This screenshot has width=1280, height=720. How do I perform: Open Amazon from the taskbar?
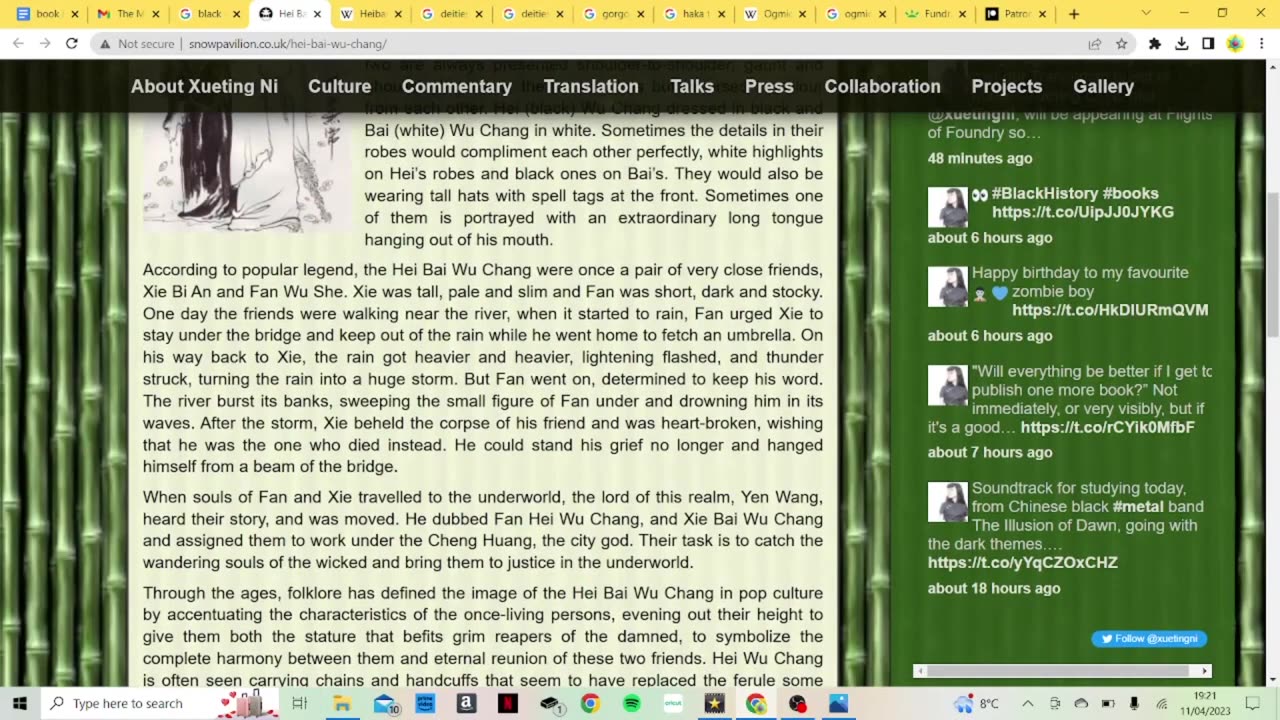tap(466, 703)
